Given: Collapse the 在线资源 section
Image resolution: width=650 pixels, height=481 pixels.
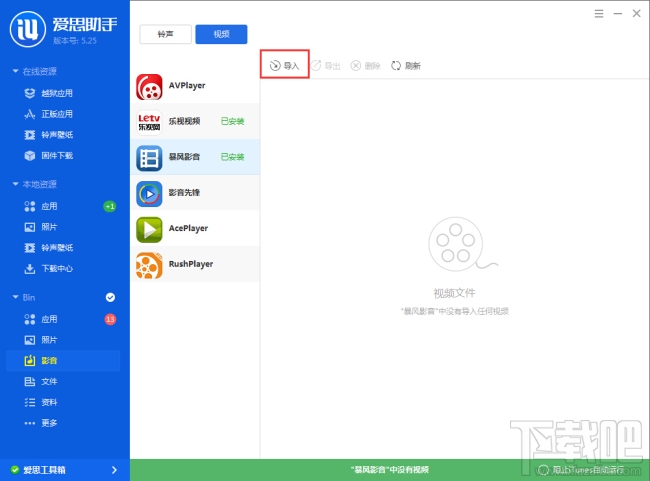Looking at the screenshot, I should (15, 71).
